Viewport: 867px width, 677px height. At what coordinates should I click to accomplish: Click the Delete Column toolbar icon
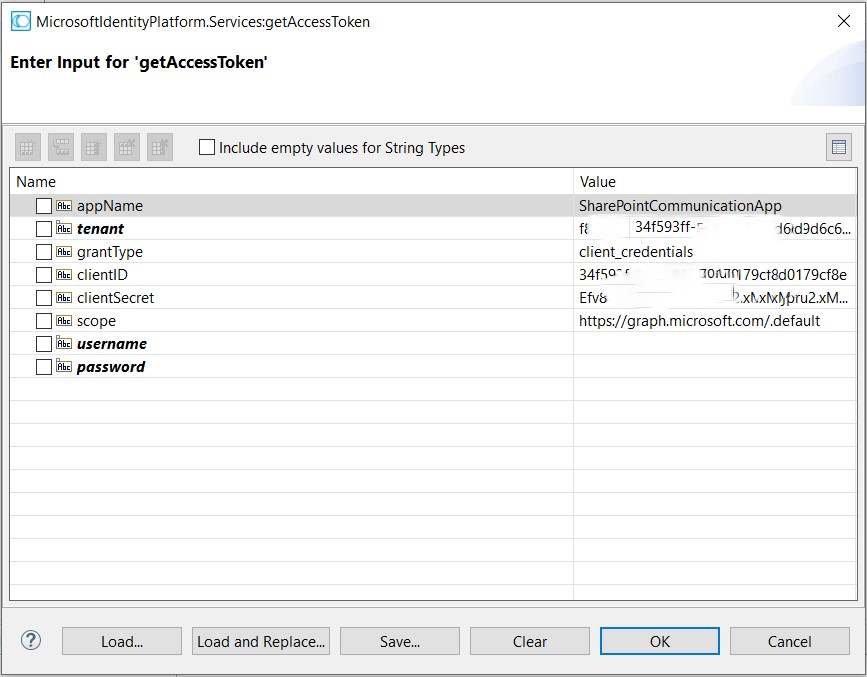160,148
